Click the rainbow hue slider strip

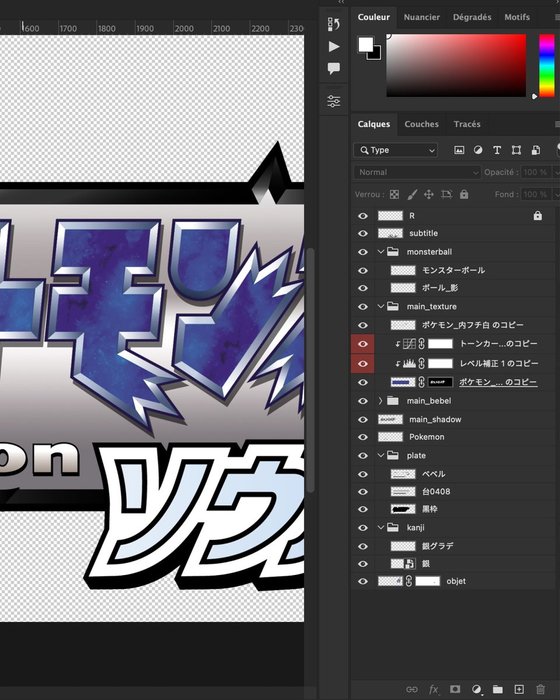click(x=547, y=66)
